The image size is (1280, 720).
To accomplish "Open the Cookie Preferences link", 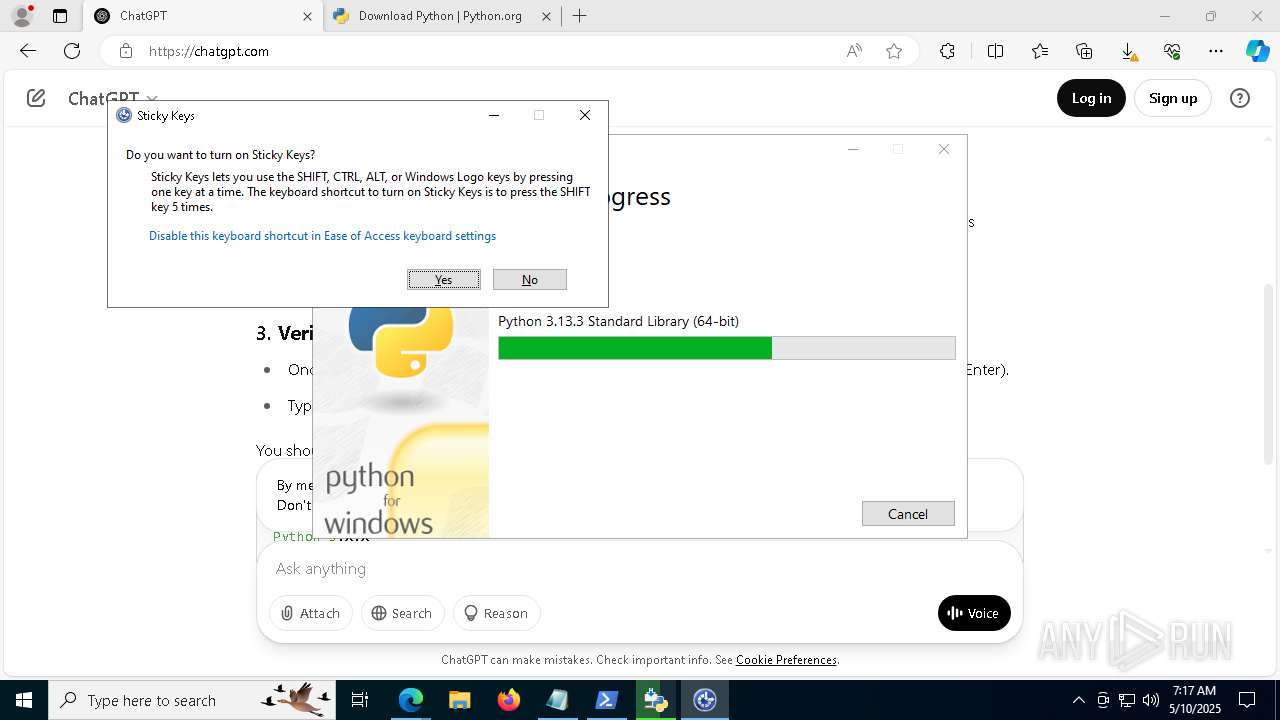I will click(x=786, y=660).
